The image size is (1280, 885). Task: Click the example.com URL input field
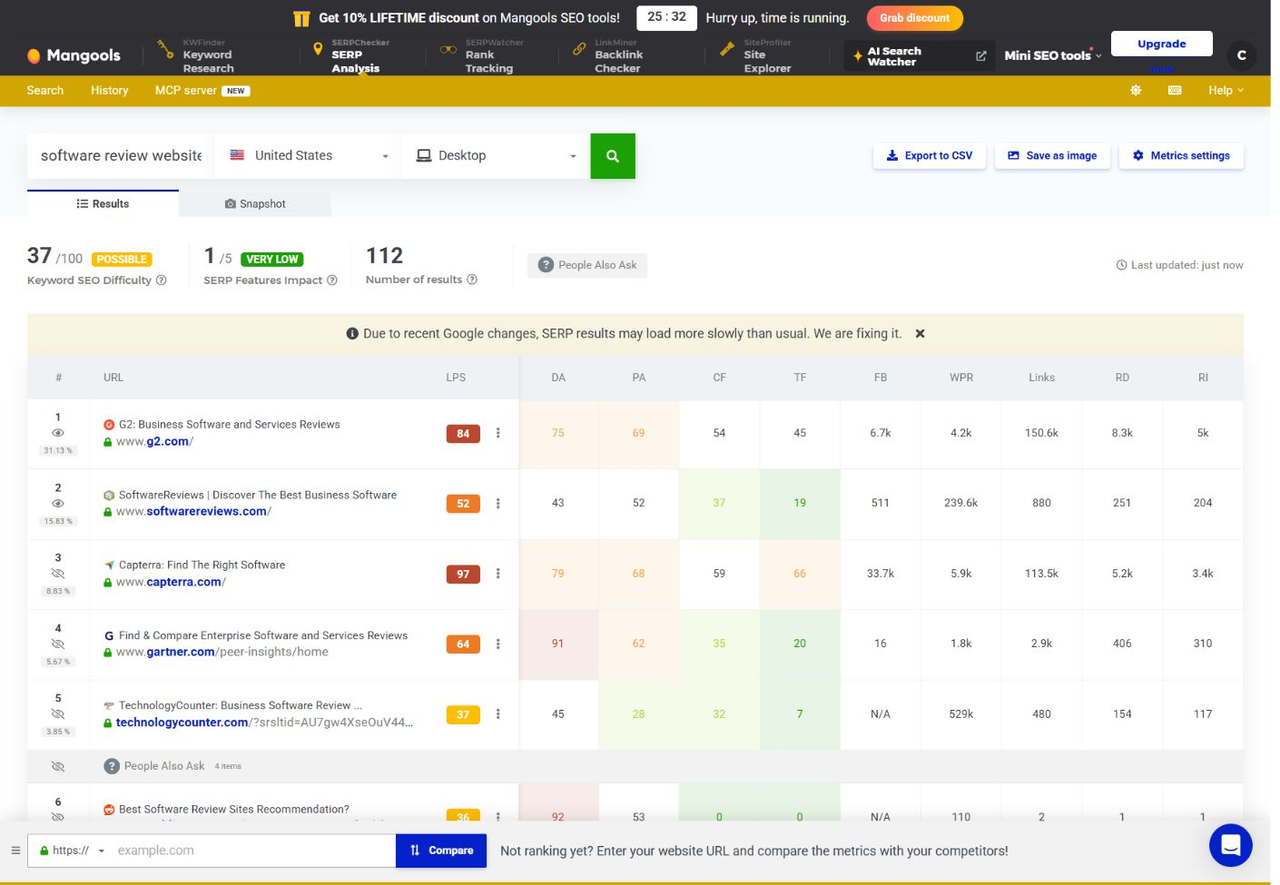(253, 850)
